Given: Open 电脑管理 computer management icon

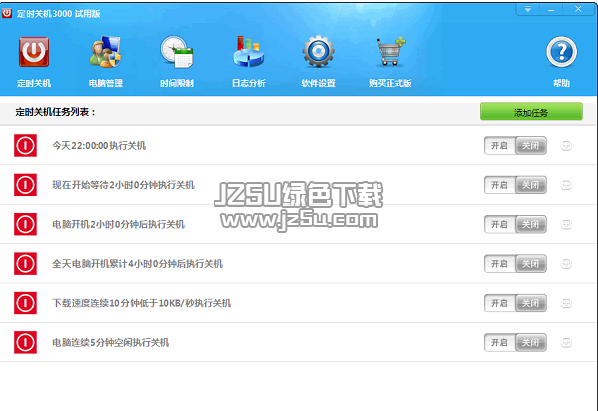Looking at the screenshot, I should (x=106, y=52).
